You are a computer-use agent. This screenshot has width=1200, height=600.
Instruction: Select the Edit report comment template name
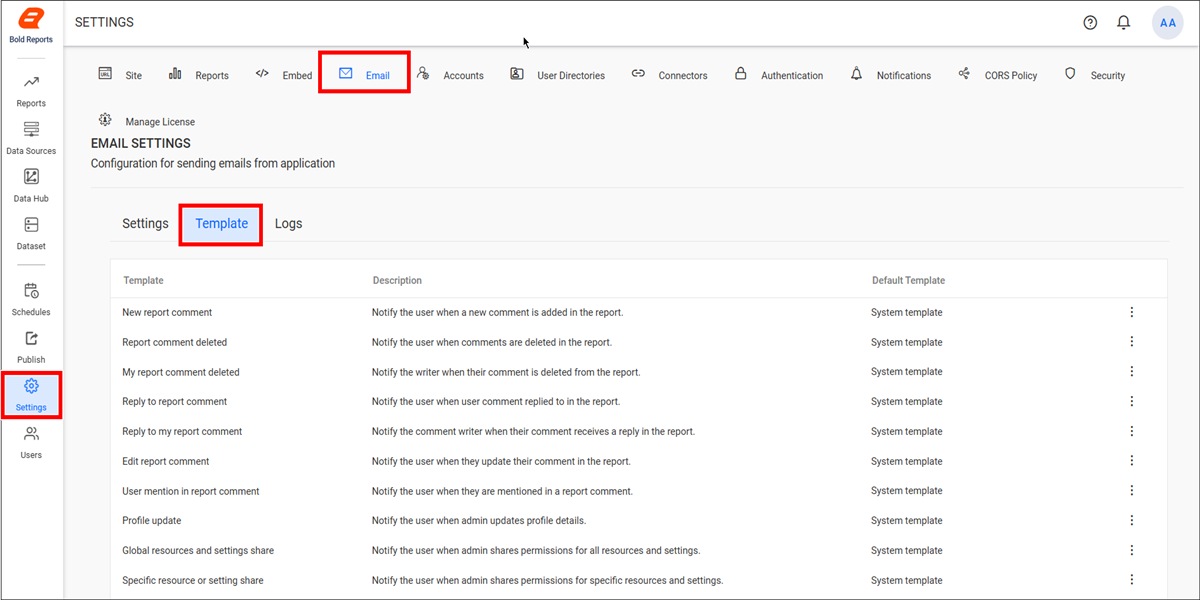tap(166, 461)
